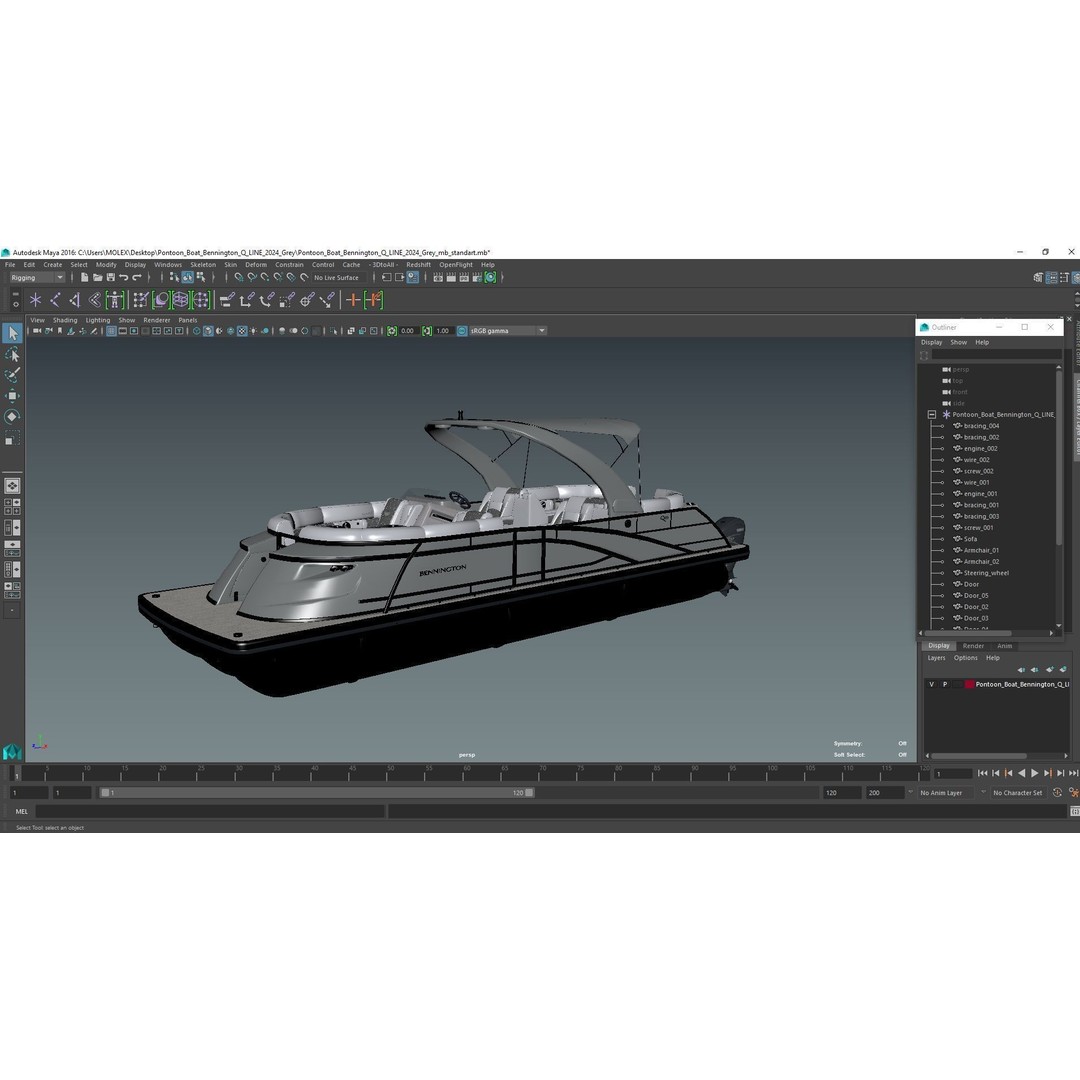Image resolution: width=1080 pixels, height=1080 pixels.
Task: Open the Outliner Show menu
Action: (958, 342)
